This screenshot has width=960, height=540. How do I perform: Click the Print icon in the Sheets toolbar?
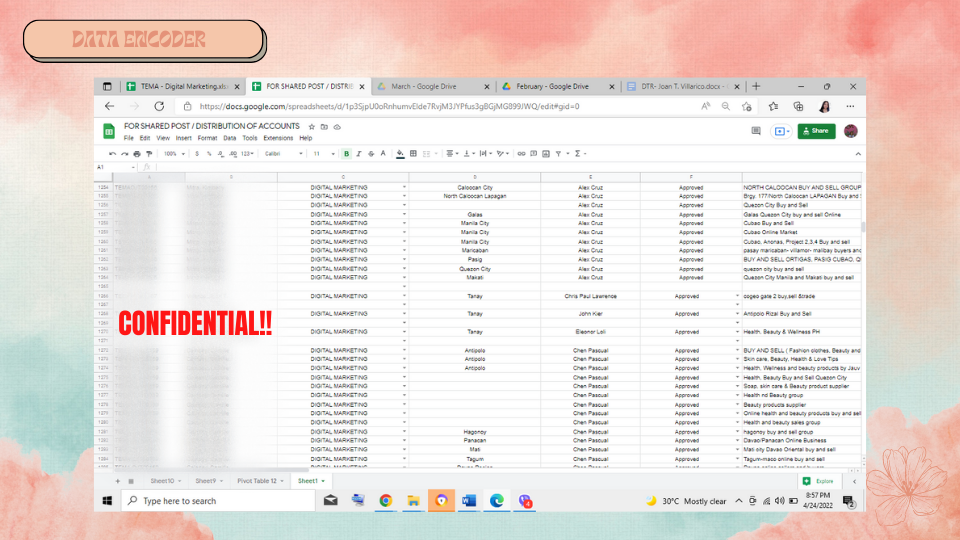point(137,154)
